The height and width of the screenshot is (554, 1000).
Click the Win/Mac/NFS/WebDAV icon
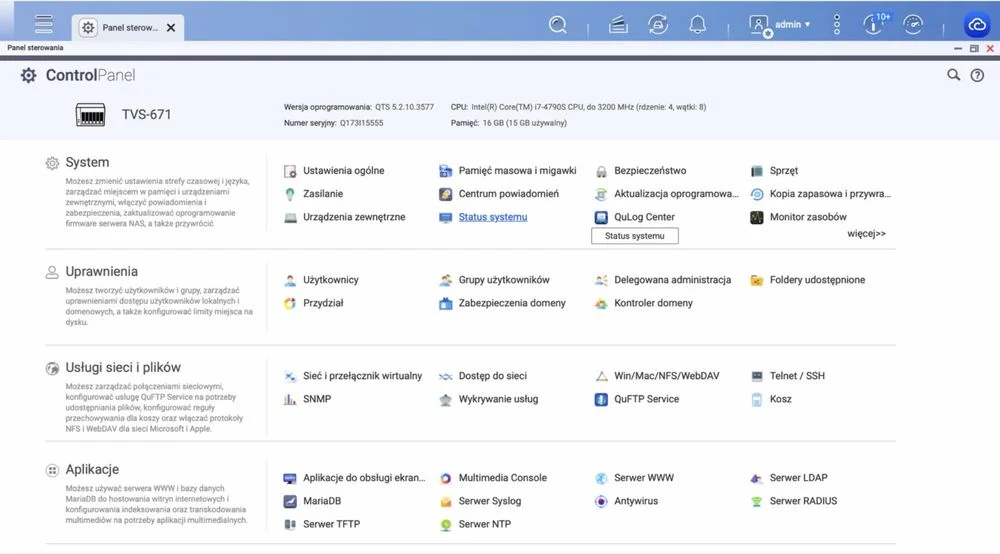601,376
